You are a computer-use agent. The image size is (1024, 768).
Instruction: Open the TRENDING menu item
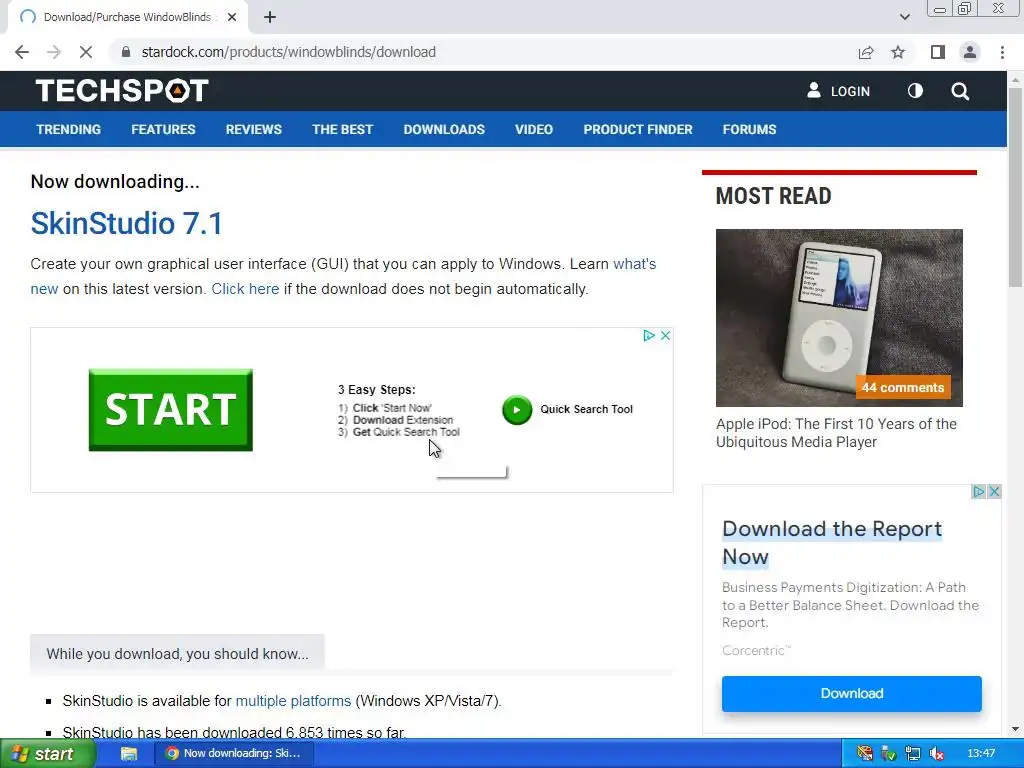click(x=69, y=129)
